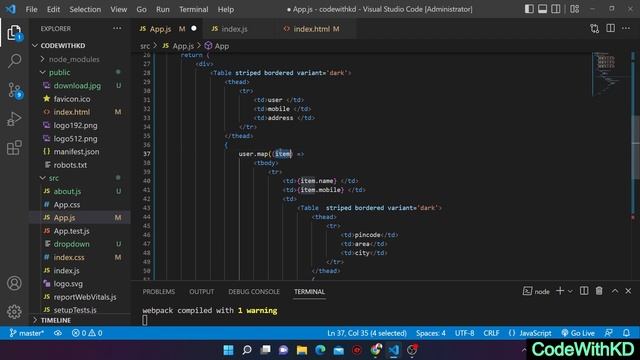This screenshot has width=640, height=360.
Task: Open the Run and Debug view
Action: pyautogui.click(x=14, y=119)
